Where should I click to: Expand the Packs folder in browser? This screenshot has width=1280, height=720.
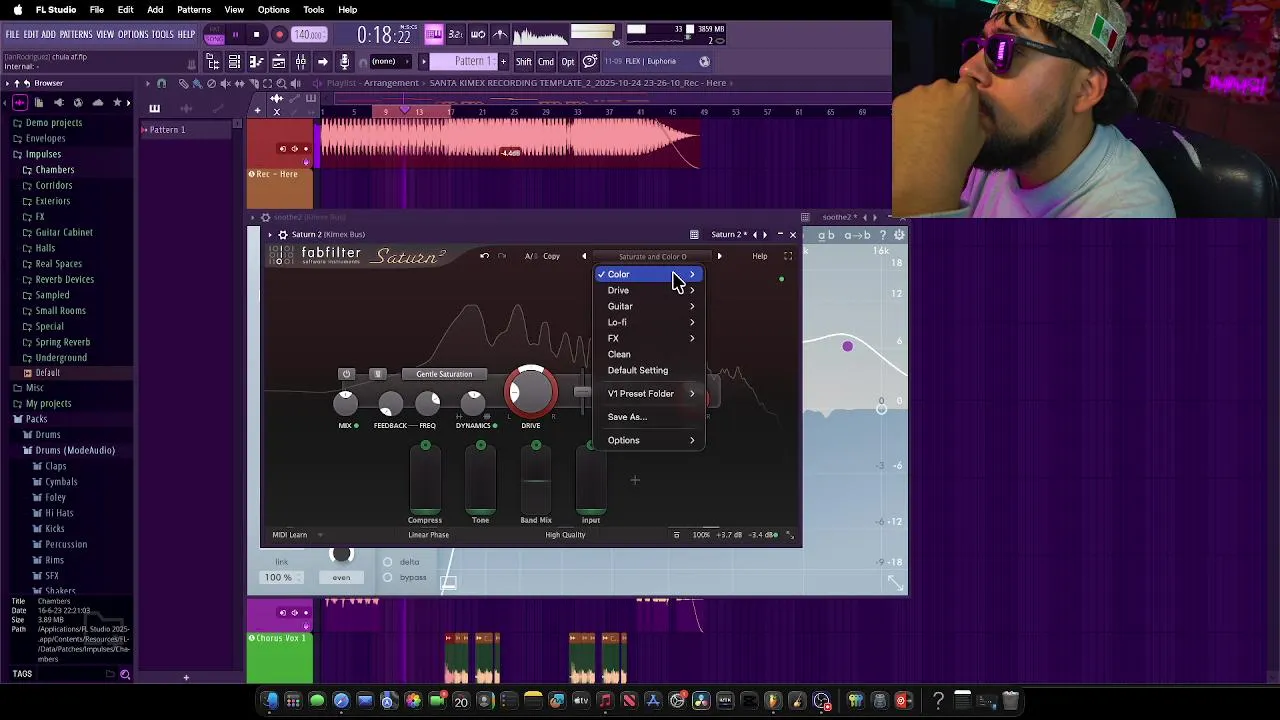coord(36,419)
